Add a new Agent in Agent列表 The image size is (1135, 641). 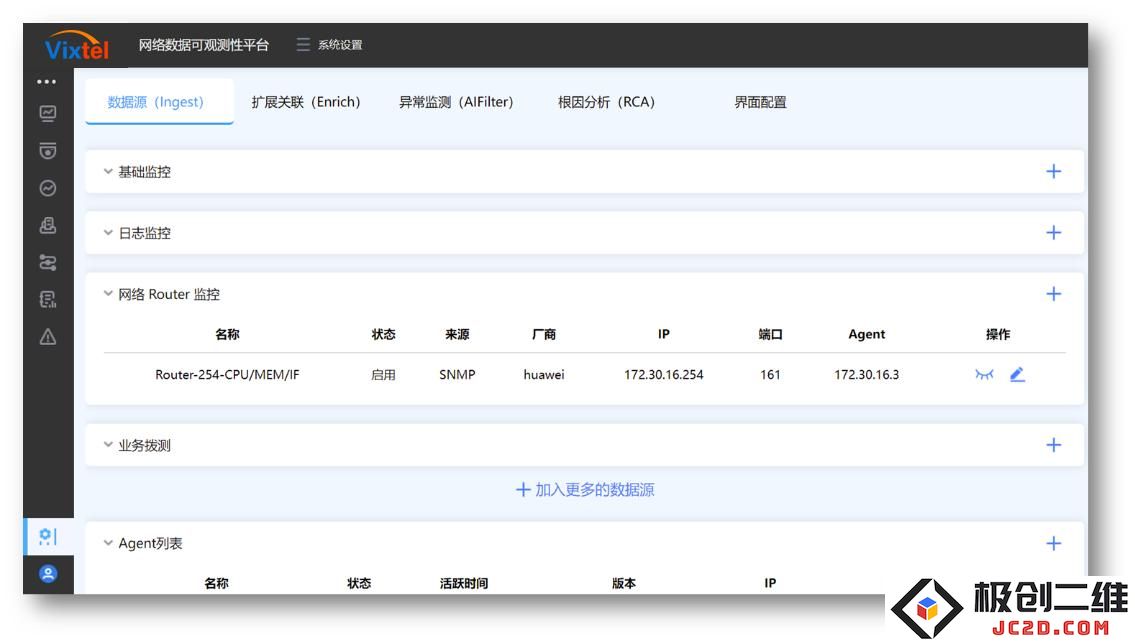1053,543
